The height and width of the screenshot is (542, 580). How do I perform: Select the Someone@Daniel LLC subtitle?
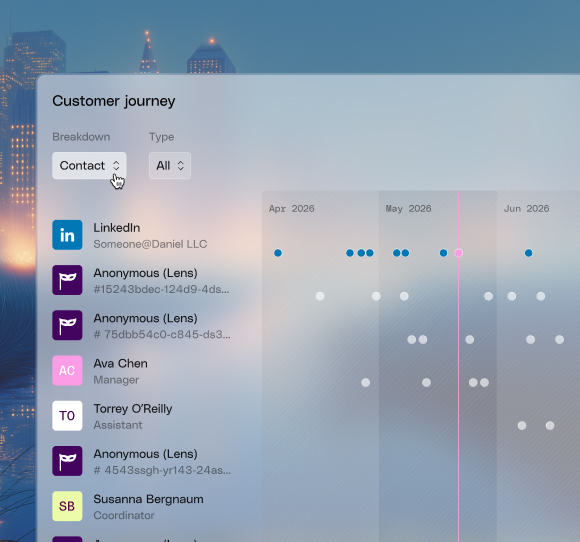[x=150, y=244]
